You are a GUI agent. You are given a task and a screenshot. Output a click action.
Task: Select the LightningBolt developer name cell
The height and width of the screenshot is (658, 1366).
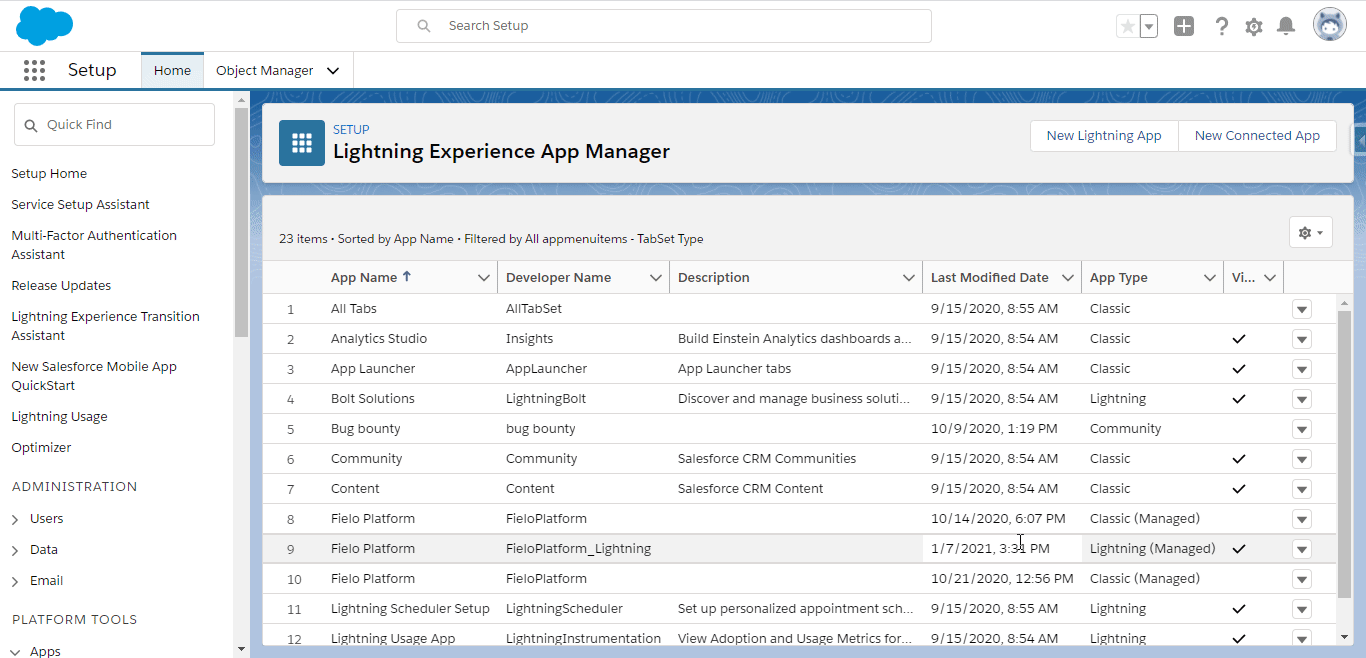[x=546, y=399]
